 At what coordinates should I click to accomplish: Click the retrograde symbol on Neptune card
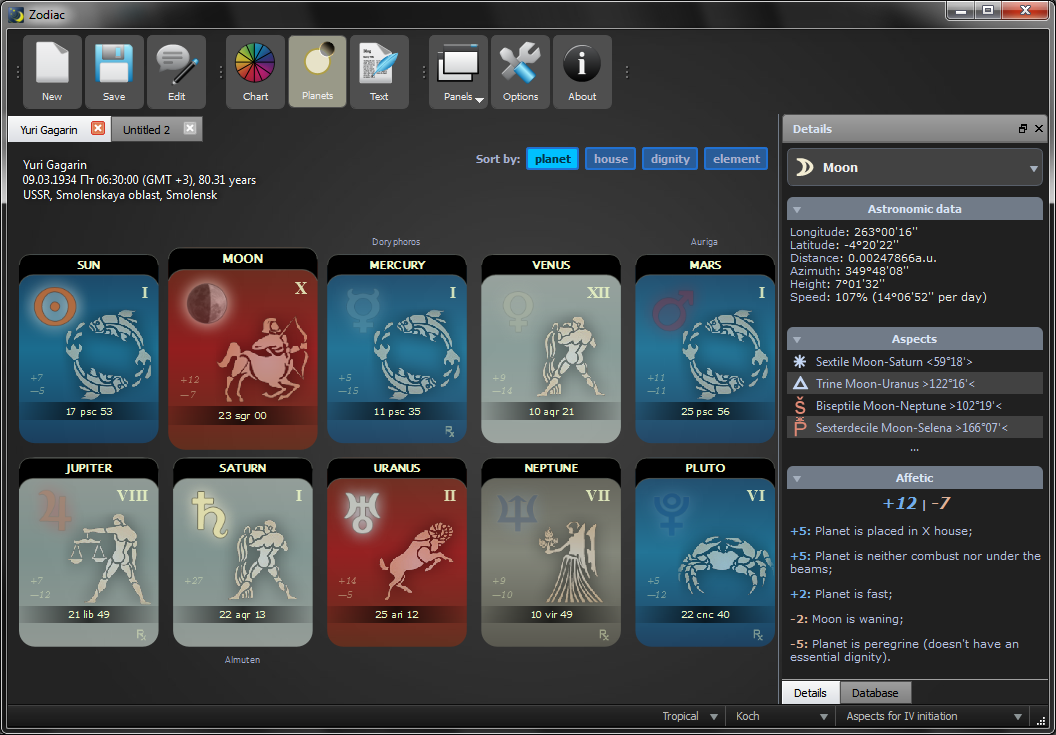[604, 635]
